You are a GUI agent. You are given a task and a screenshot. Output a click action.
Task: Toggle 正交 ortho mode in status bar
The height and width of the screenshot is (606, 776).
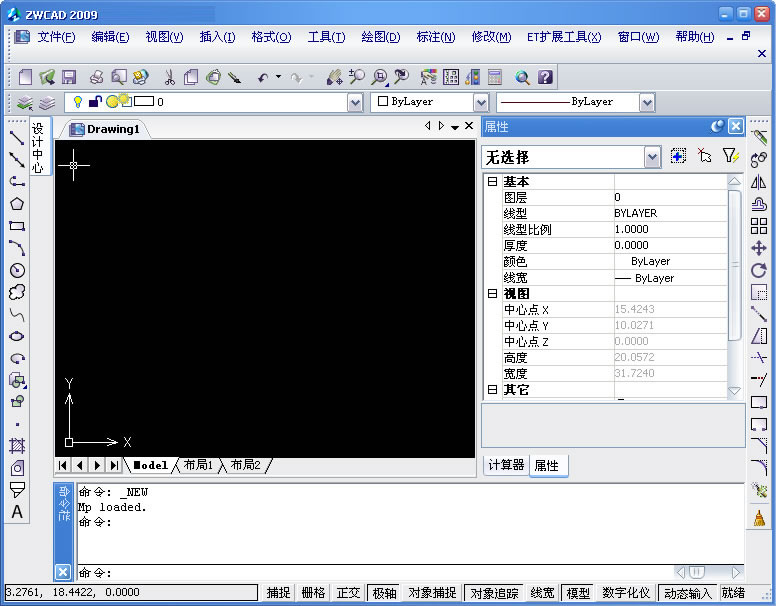click(348, 593)
